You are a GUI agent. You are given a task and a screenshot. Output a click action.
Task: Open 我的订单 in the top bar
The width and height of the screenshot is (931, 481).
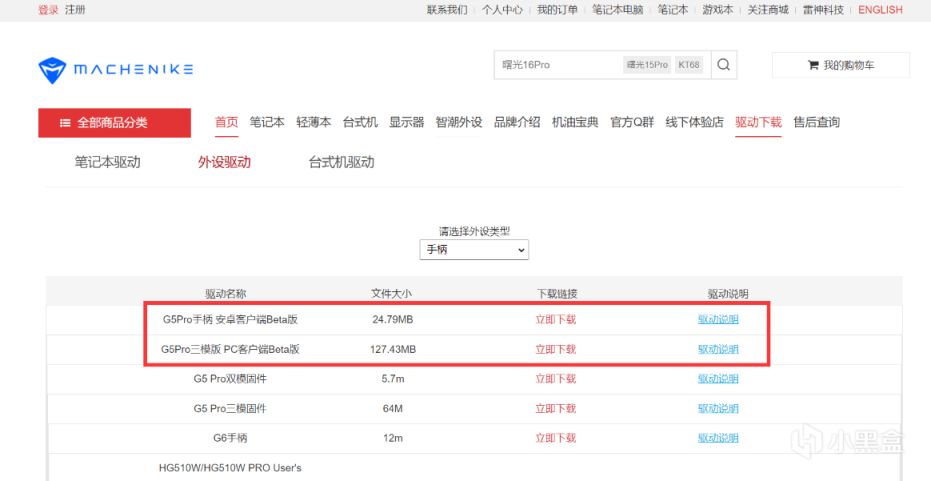[557, 10]
